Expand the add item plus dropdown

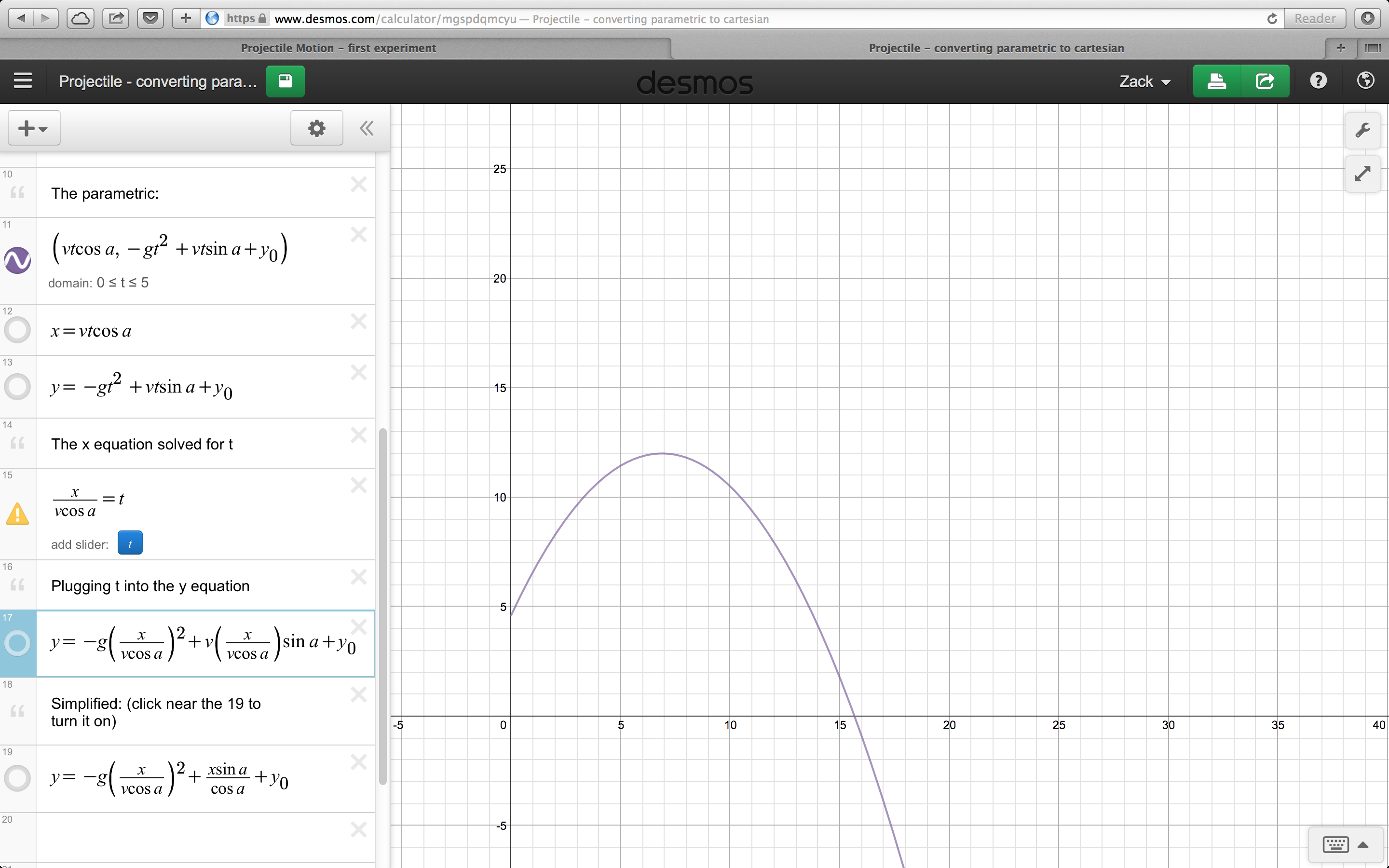coord(33,128)
